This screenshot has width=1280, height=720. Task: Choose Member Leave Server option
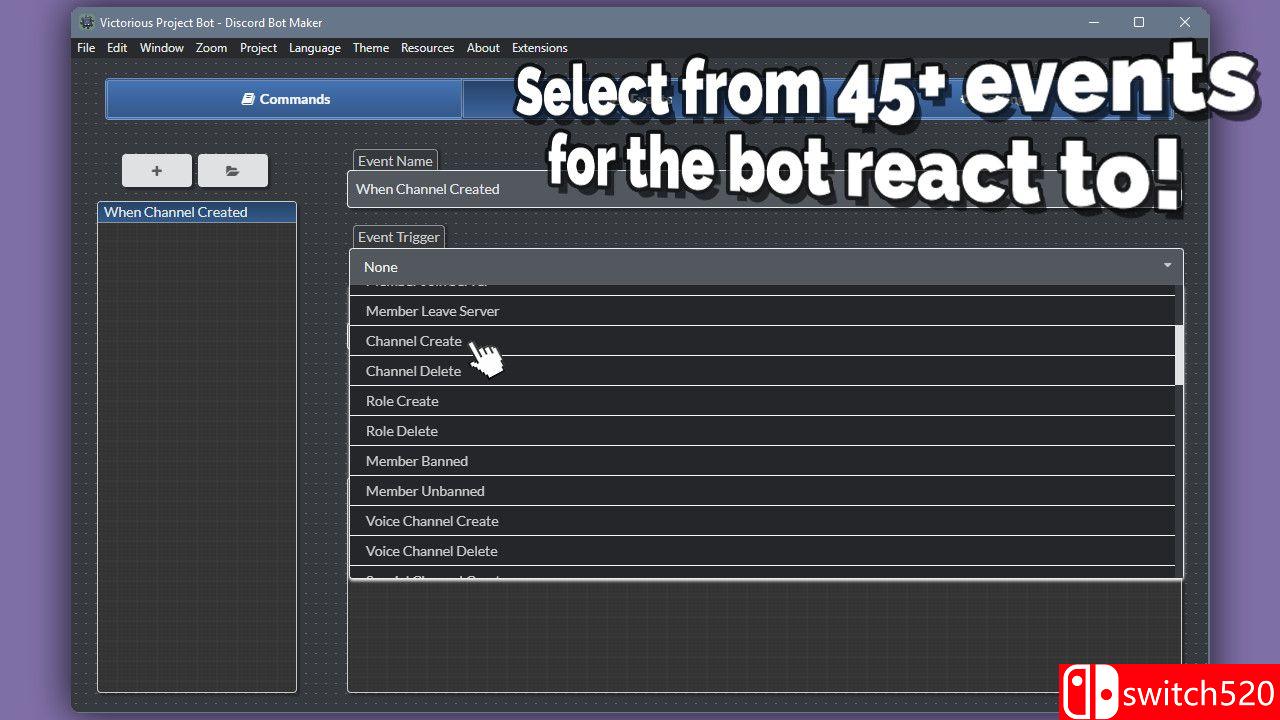[x=432, y=311]
